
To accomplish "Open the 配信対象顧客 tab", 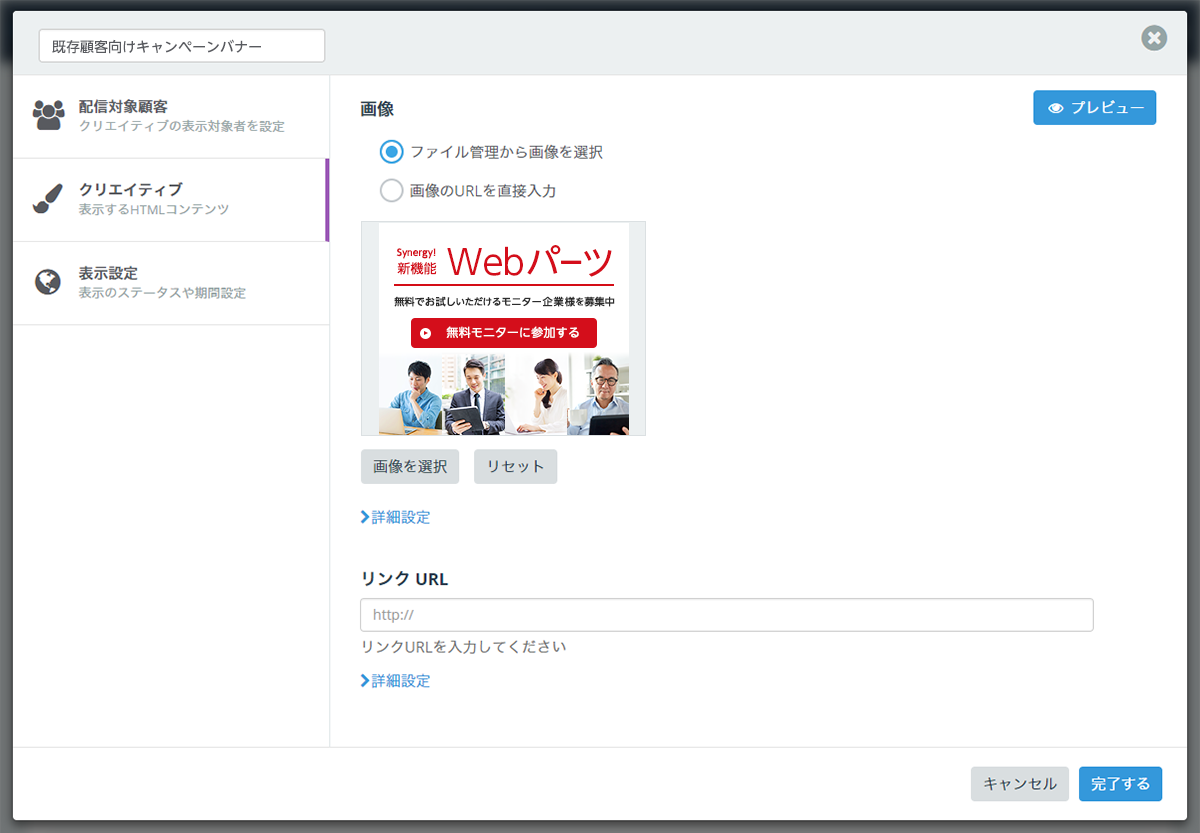I will (171, 116).
